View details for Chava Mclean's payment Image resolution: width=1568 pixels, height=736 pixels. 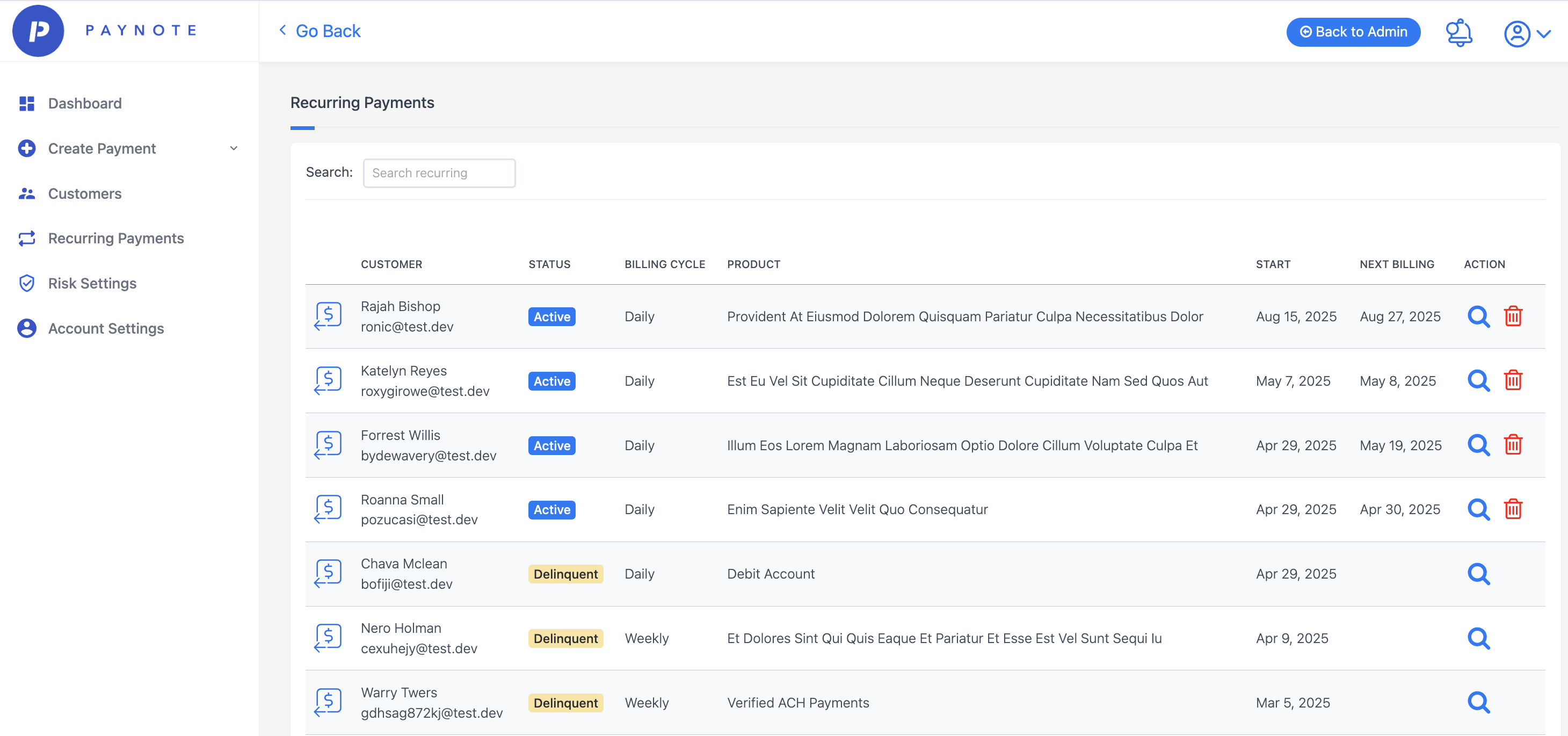pyautogui.click(x=1478, y=574)
